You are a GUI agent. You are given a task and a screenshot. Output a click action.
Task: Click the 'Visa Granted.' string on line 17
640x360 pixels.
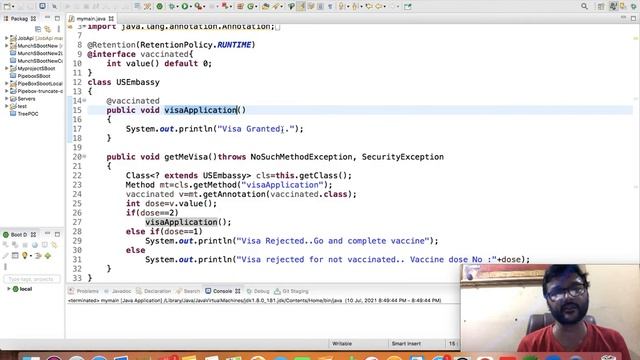click(x=256, y=129)
